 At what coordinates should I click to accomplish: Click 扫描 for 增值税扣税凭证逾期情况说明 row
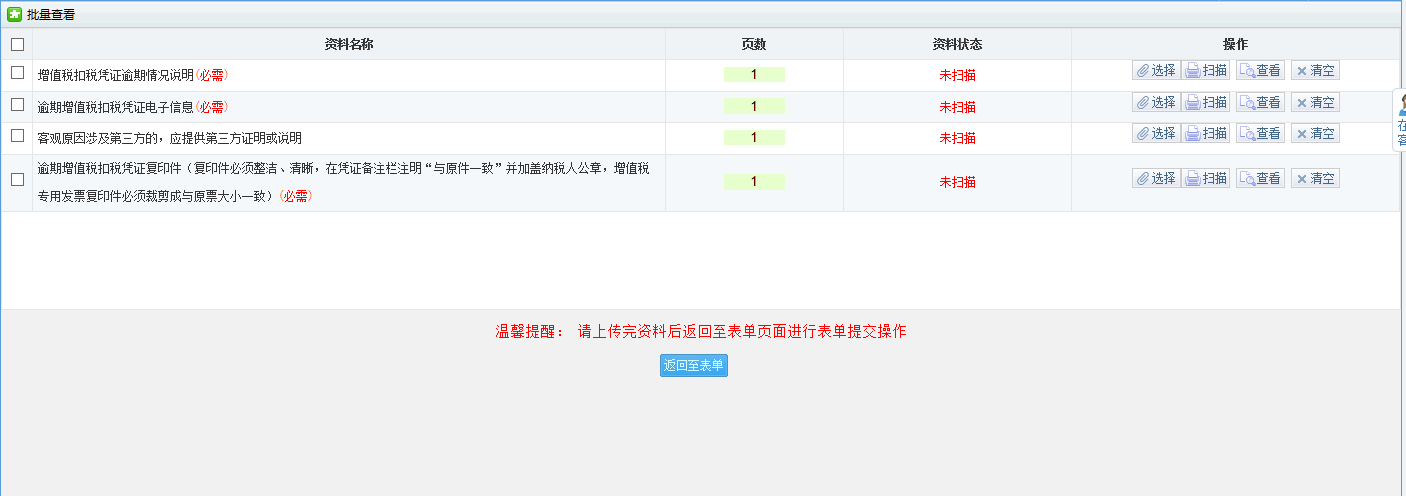click(x=1206, y=71)
